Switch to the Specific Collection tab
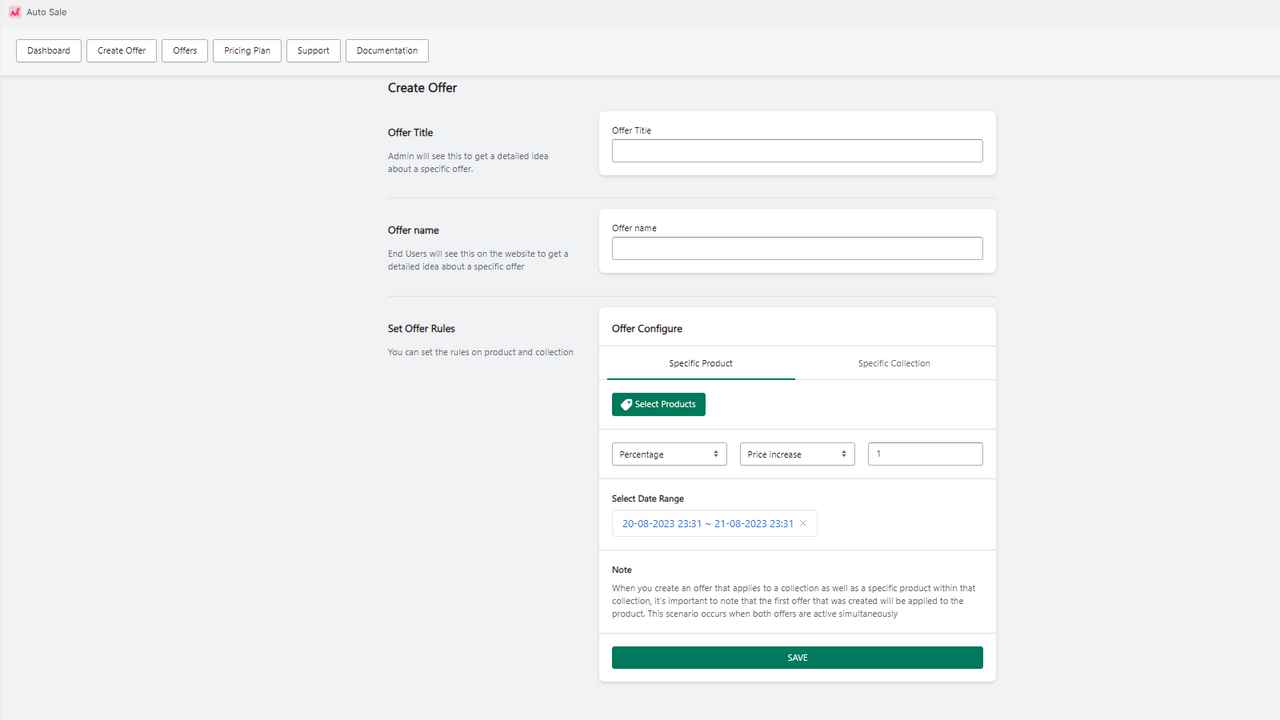The height and width of the screenshot is (720, 1280). click(894, 363)
